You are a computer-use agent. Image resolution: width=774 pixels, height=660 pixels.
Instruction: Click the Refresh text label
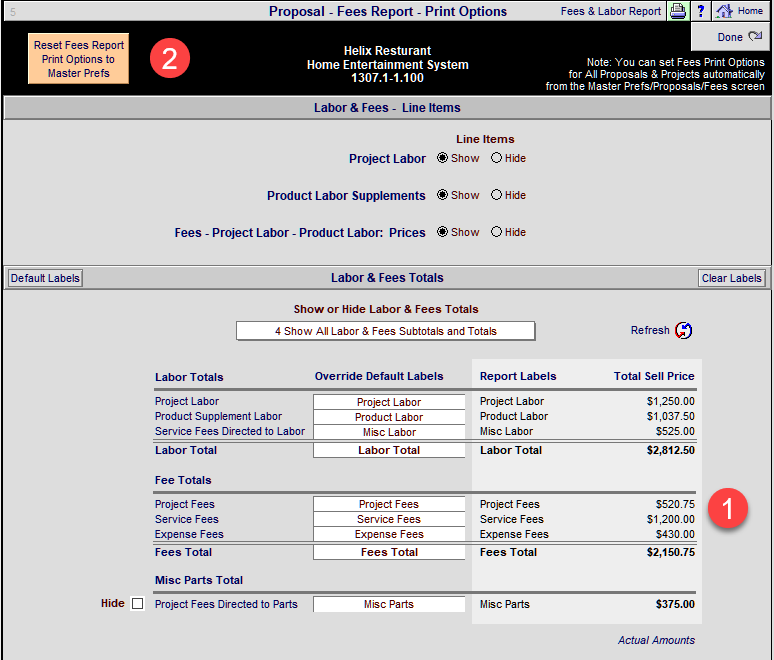tap(650, 330)
